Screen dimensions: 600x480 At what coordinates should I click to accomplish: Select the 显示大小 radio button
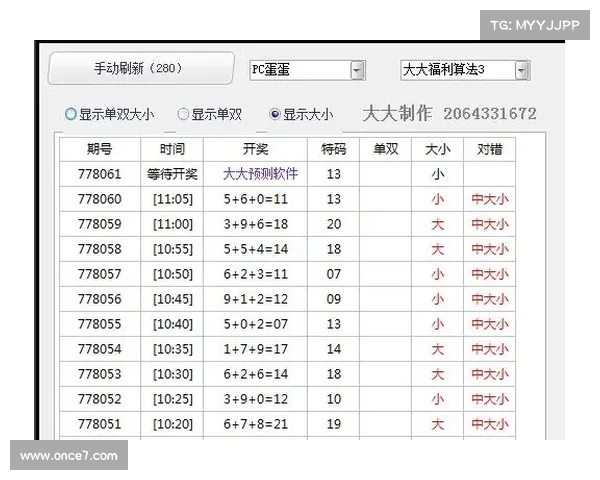coord(275,114)
